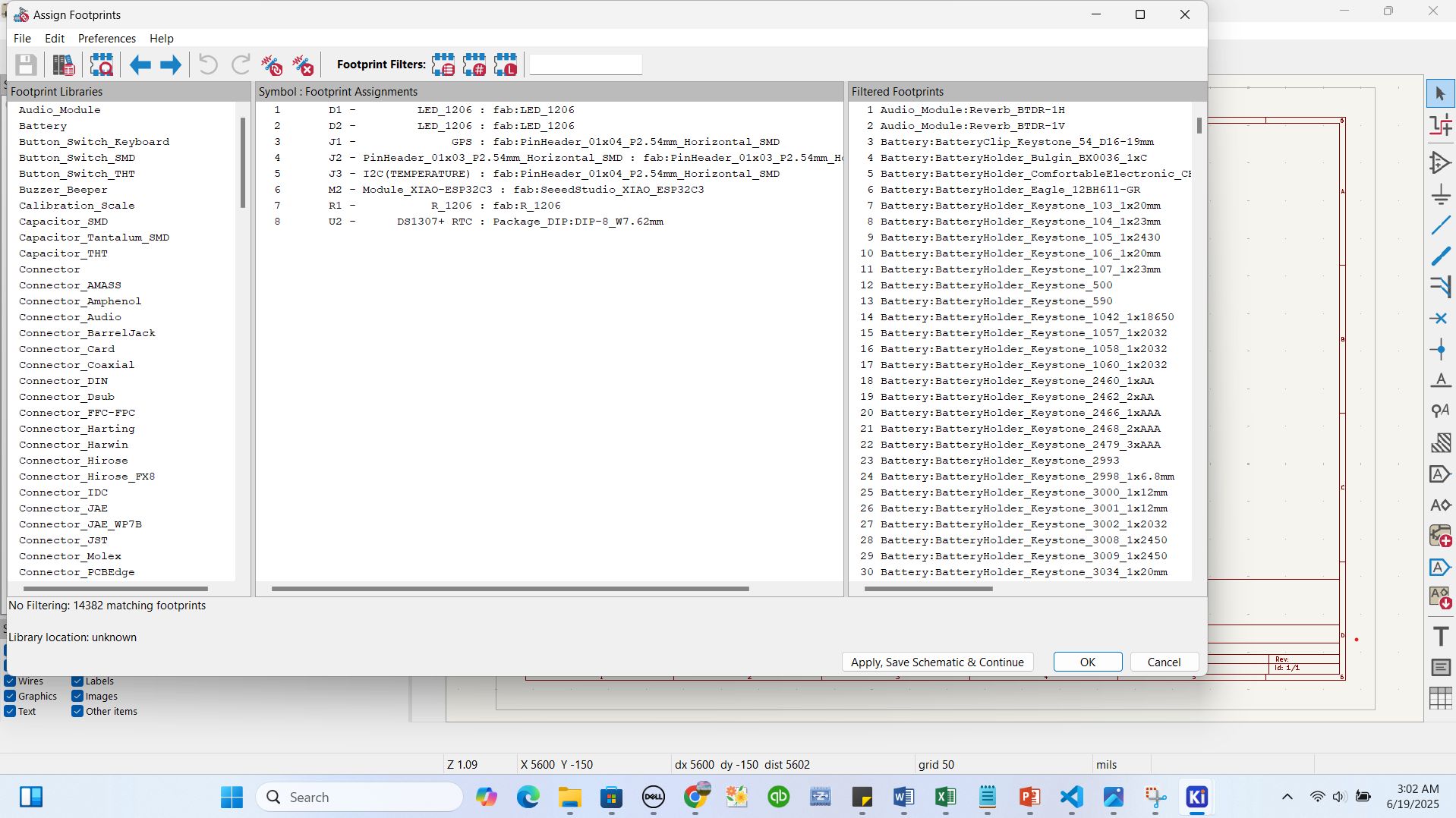Click Apply, Save Schematic & Continue
The image size is (1456, 818).
937,662
